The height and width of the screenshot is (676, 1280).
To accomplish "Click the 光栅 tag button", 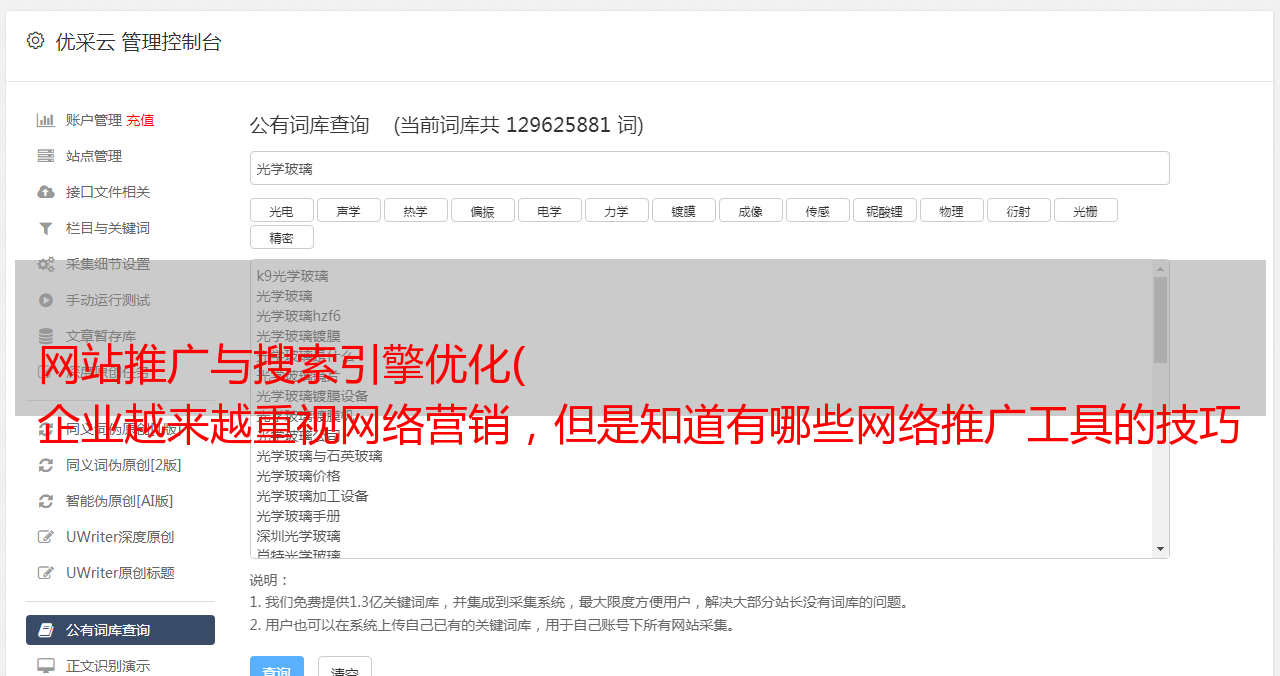I will (1086, 210).
